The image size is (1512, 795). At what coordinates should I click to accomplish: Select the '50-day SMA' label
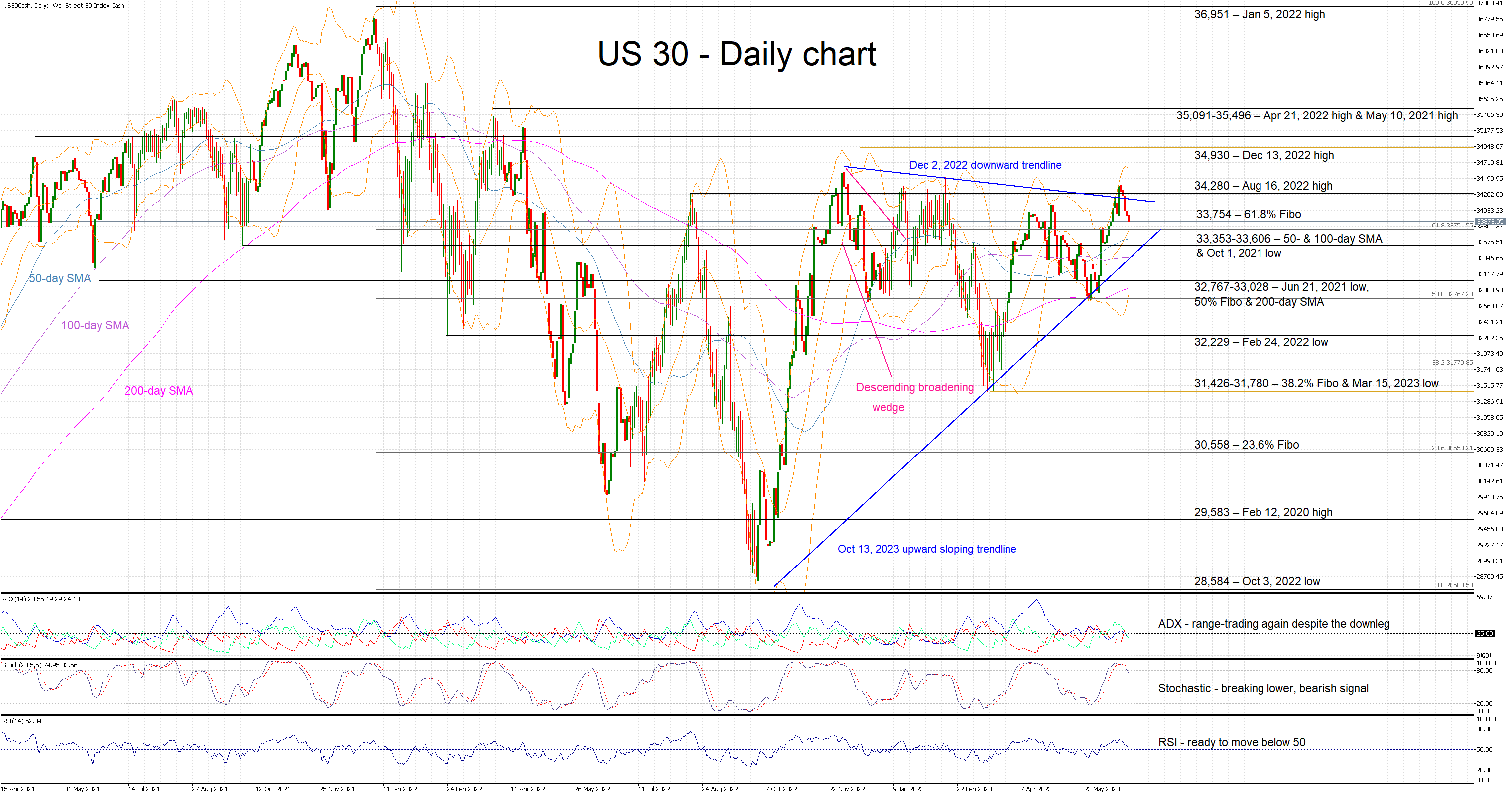(60, 279)
